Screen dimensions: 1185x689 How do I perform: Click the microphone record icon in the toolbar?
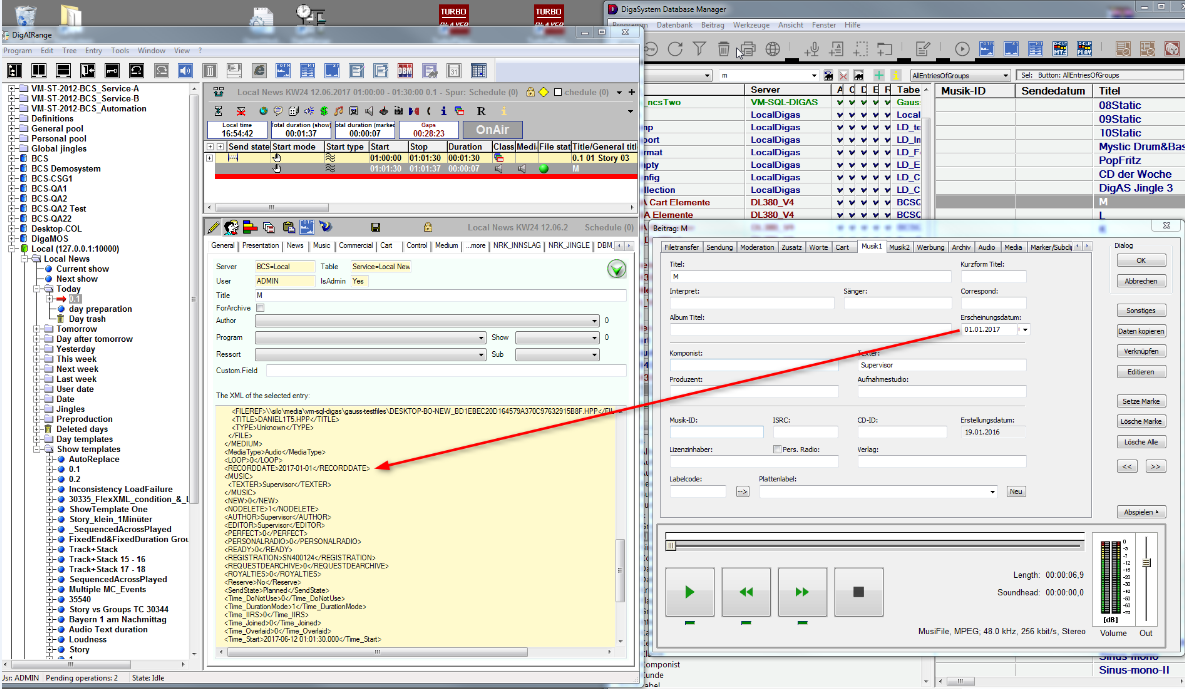[814, 49]
